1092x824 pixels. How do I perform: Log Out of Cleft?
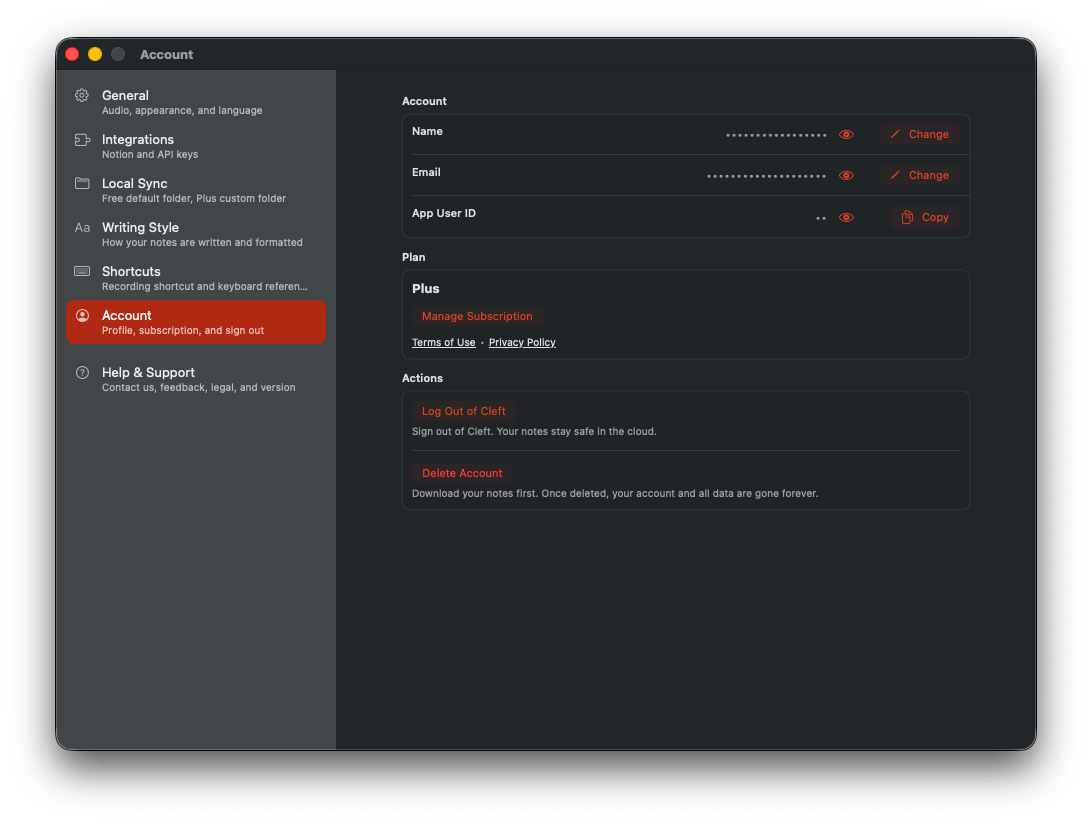(x=463, y=411)
